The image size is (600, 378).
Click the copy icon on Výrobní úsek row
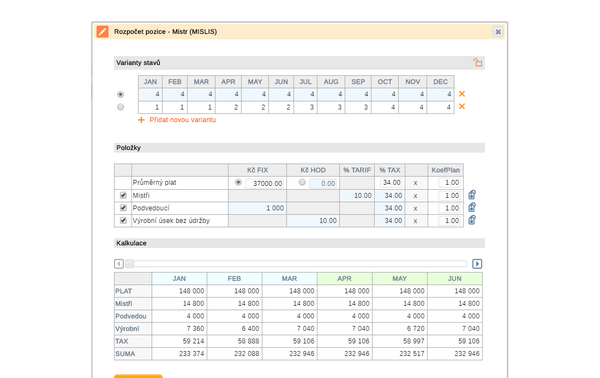coord(472,220)
